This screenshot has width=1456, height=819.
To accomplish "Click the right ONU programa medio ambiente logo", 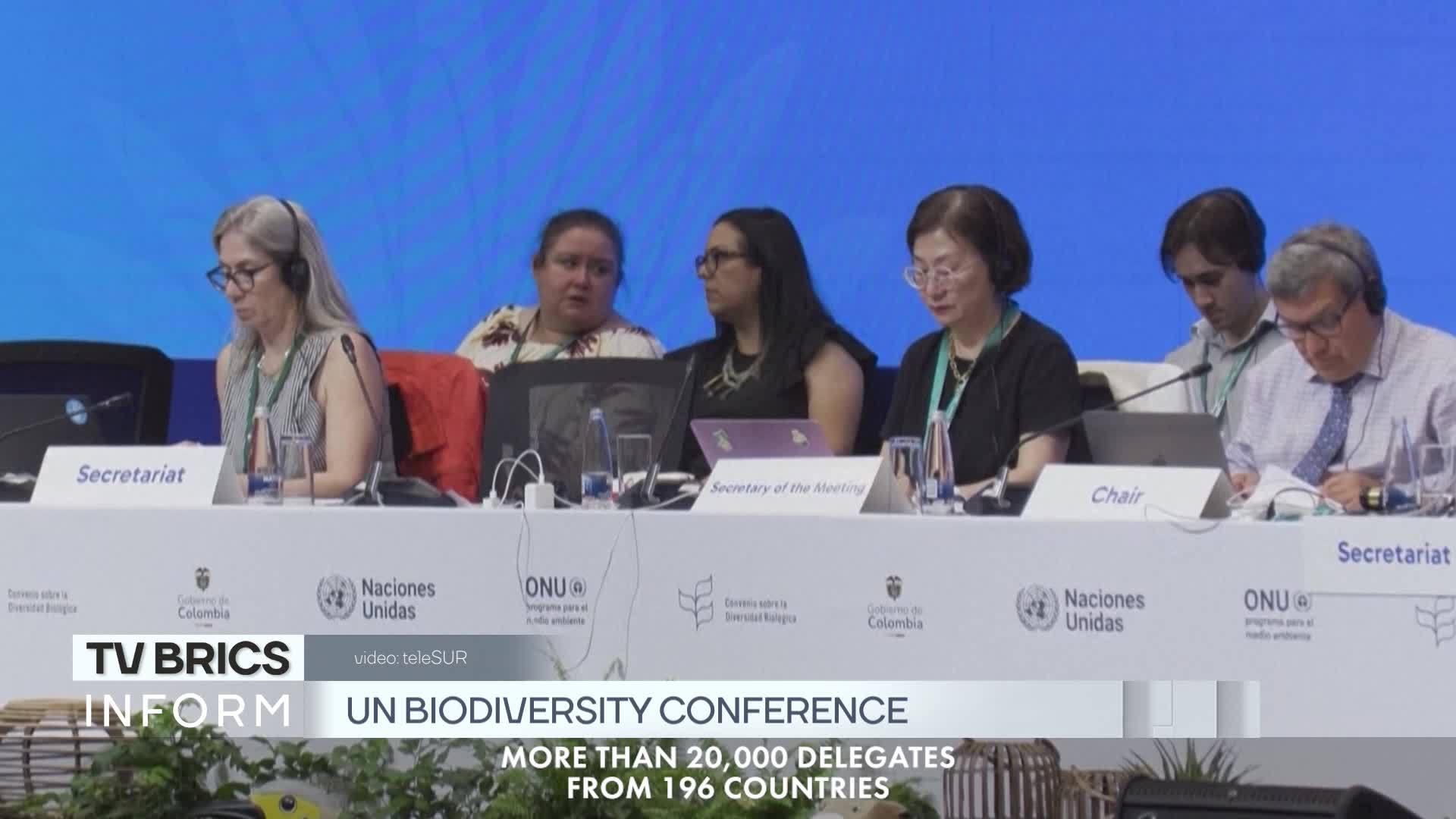I will (x=1278, y=613).
